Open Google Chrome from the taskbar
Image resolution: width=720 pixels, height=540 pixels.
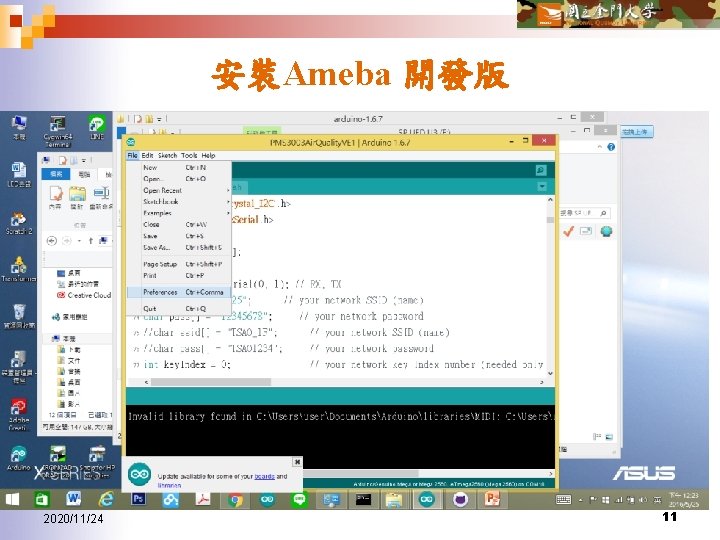(235, 499)
